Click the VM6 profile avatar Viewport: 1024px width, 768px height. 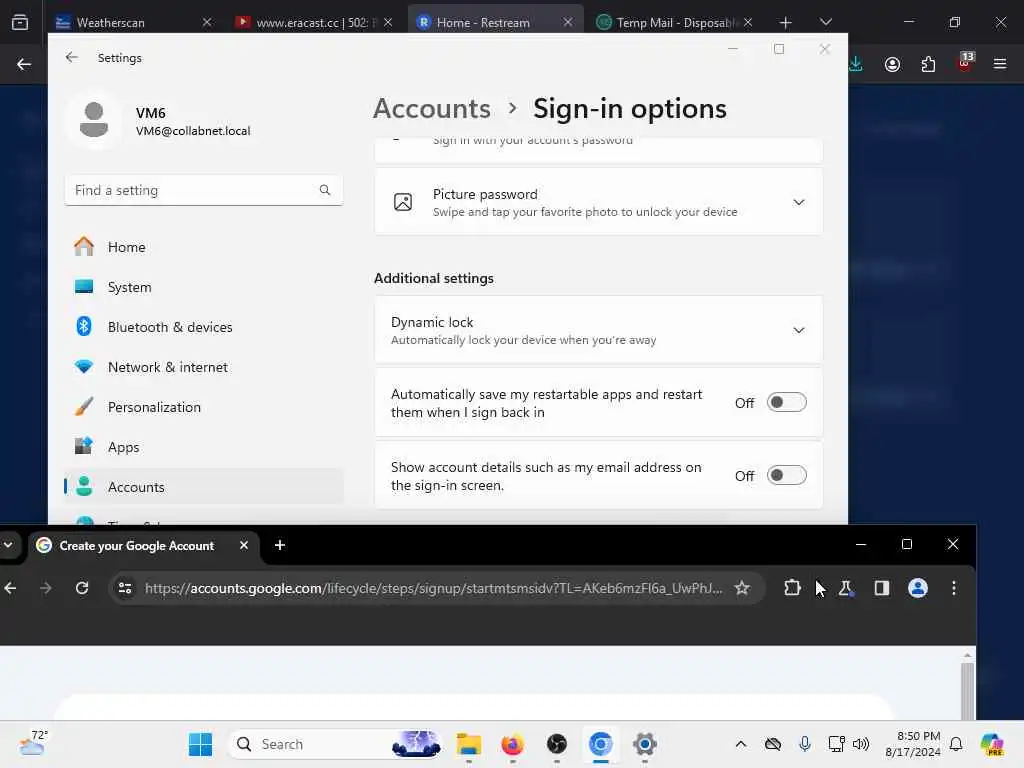pos(93,120)
